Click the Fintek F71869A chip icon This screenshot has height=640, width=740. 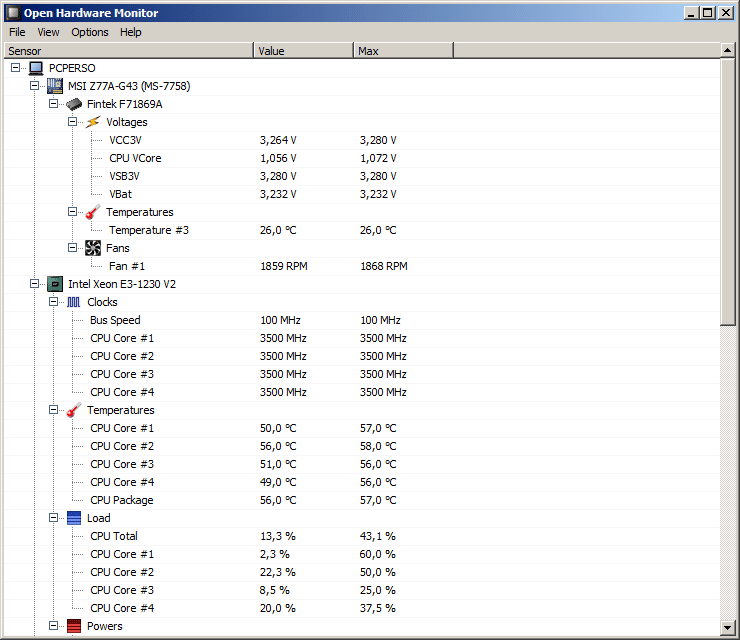click(x=74, y=104)
